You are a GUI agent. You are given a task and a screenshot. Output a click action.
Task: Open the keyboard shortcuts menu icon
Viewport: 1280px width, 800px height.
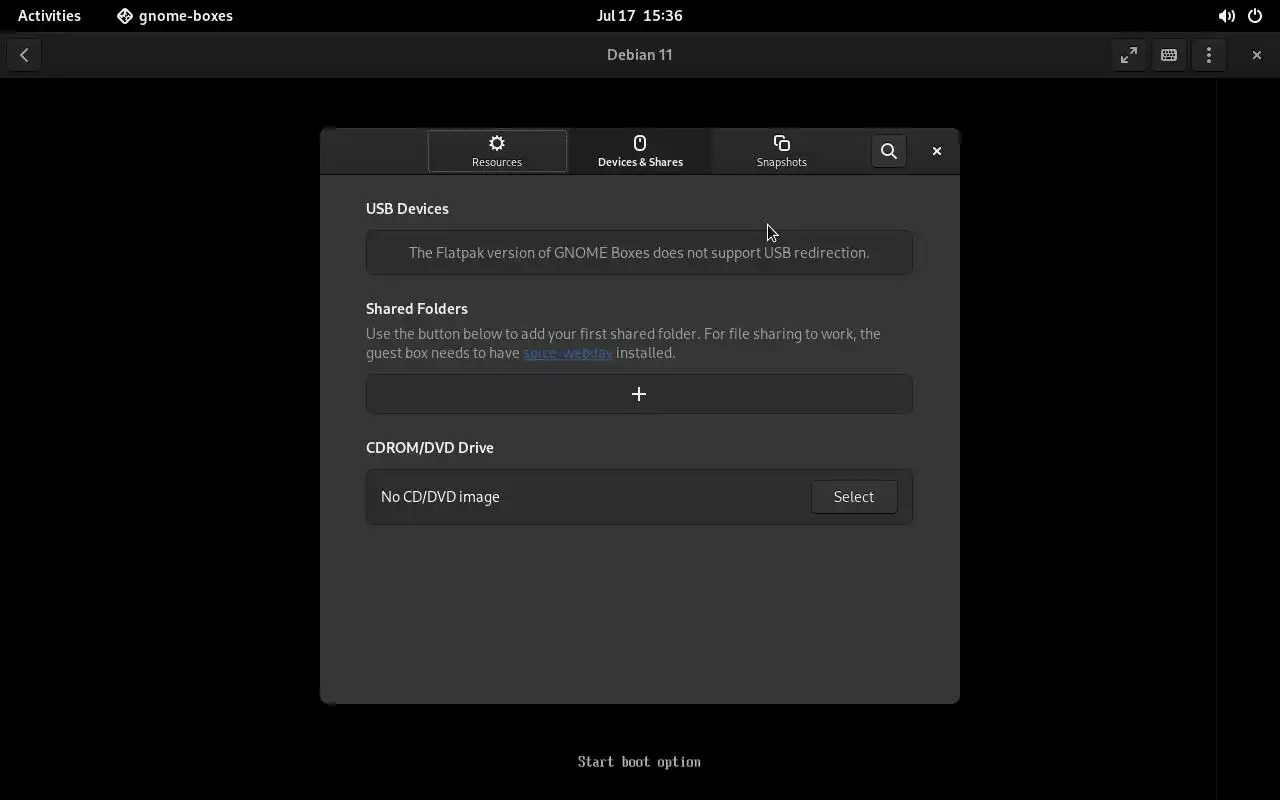1169,55
